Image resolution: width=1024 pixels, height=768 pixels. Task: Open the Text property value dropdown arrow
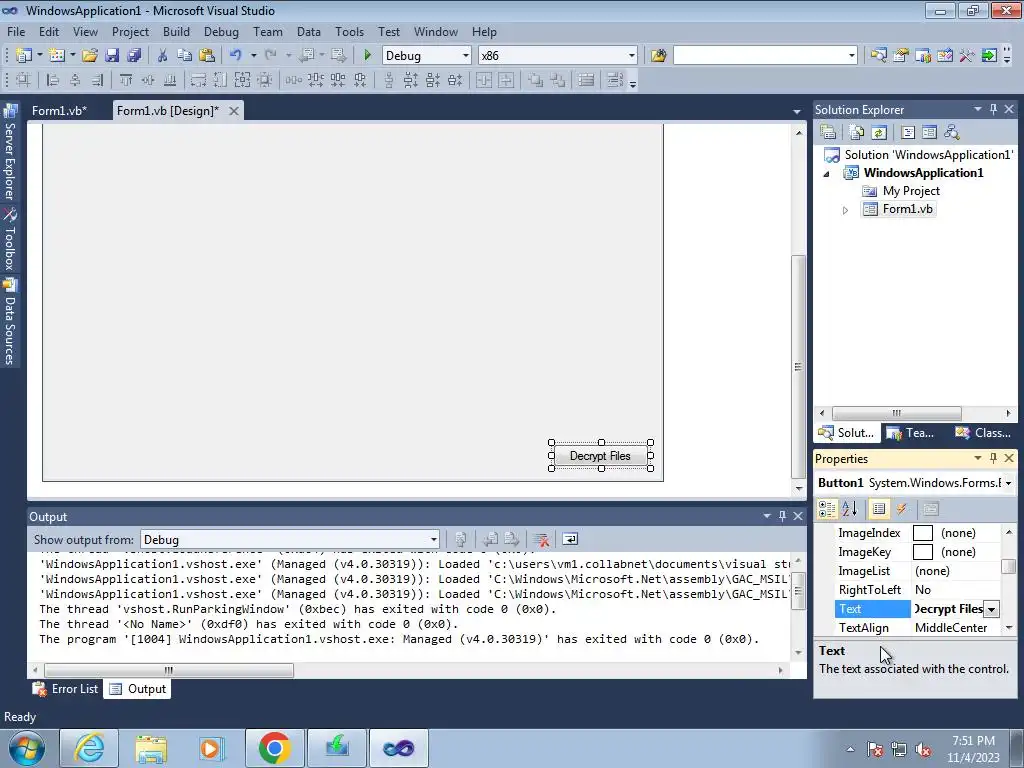coord(991,609)
